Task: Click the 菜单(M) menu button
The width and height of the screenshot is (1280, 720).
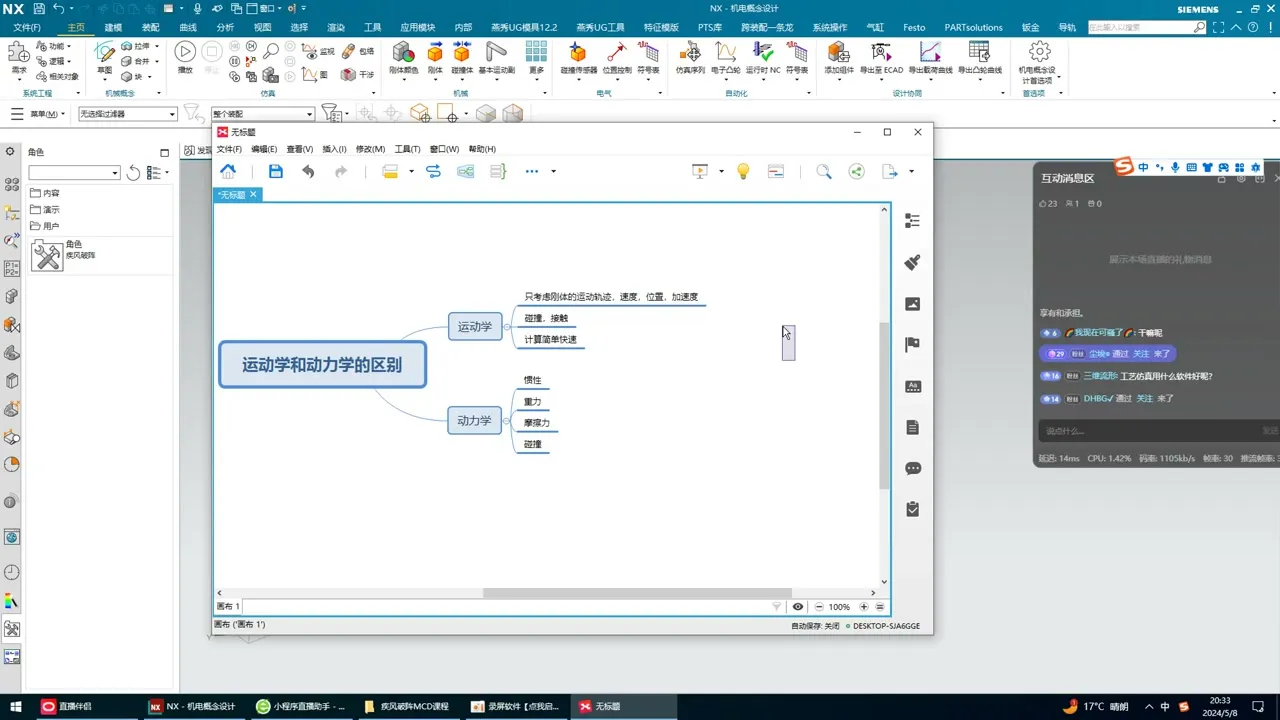Action: click(44, 114)
